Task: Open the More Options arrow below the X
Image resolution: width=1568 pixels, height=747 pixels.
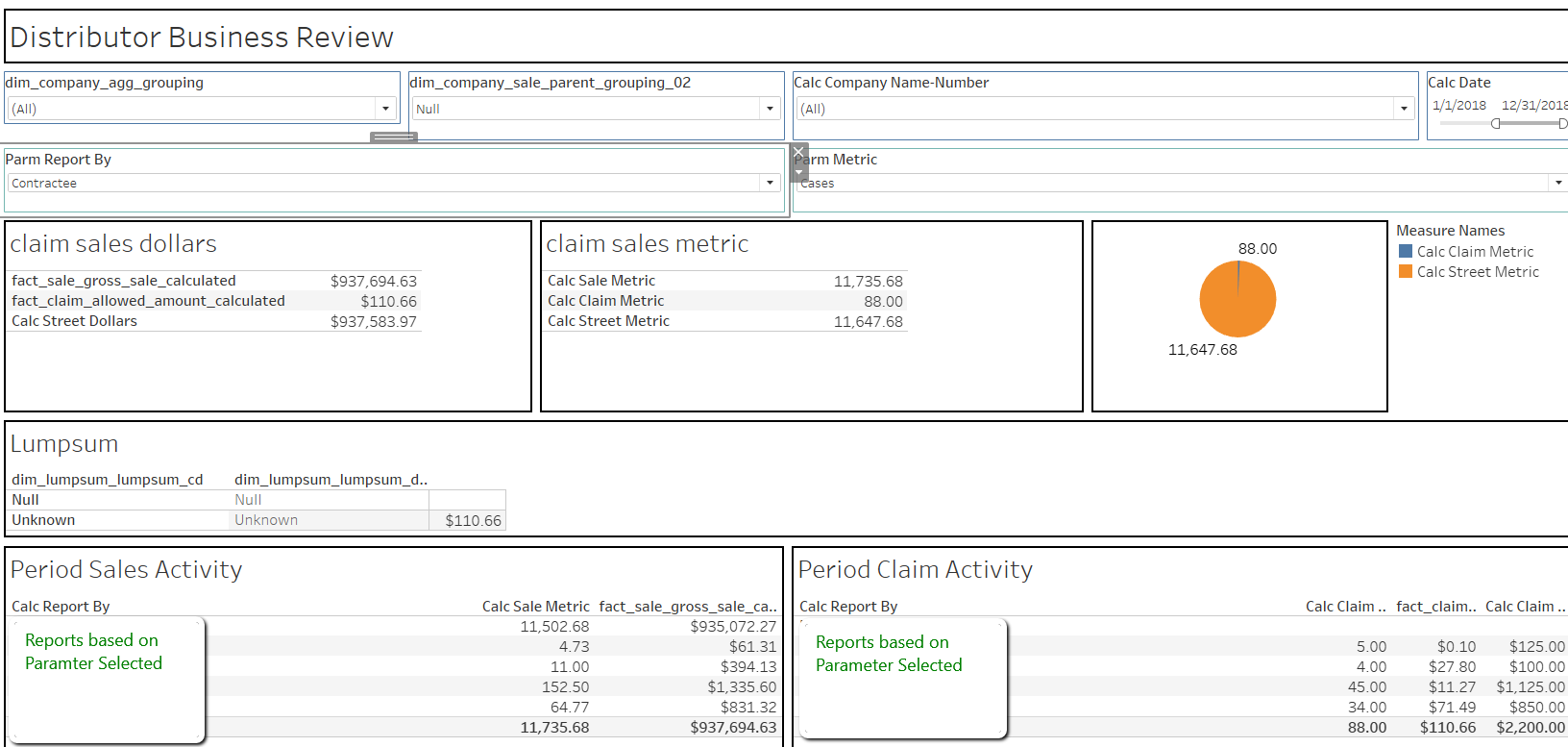Action: (798, 173)
